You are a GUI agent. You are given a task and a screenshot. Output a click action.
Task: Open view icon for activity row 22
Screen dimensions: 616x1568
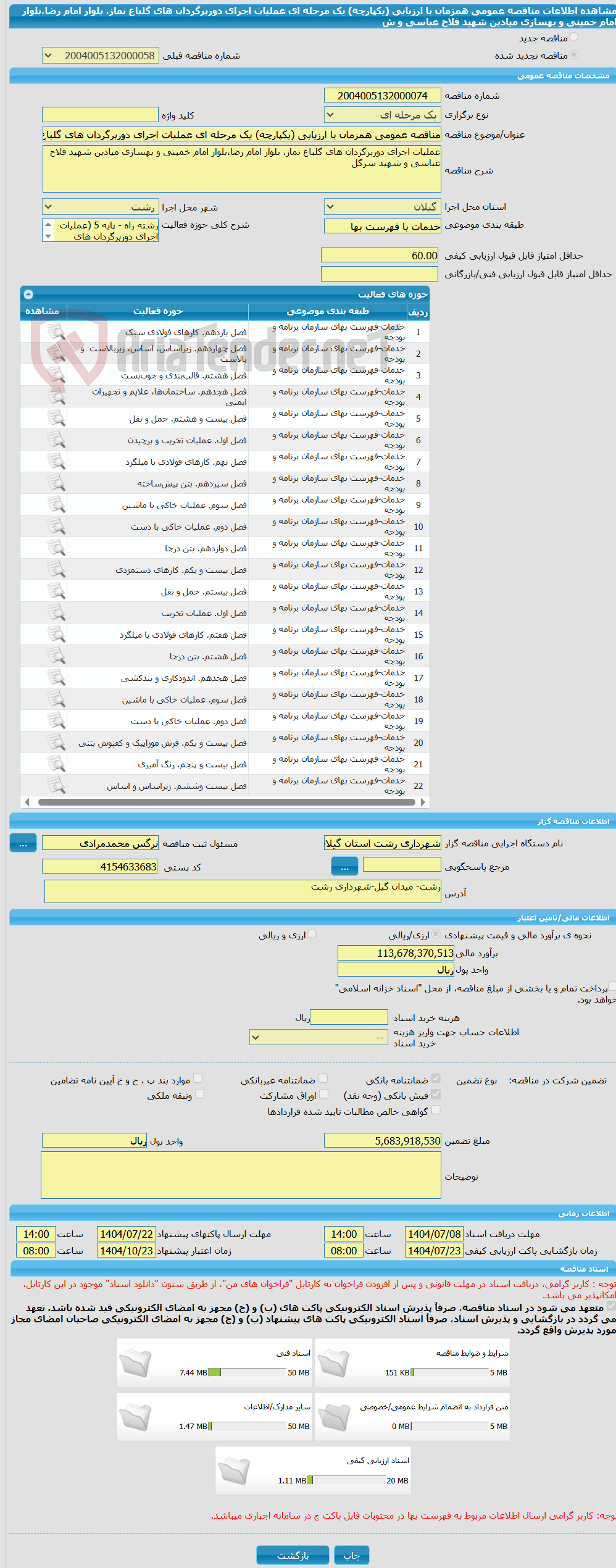56,786
